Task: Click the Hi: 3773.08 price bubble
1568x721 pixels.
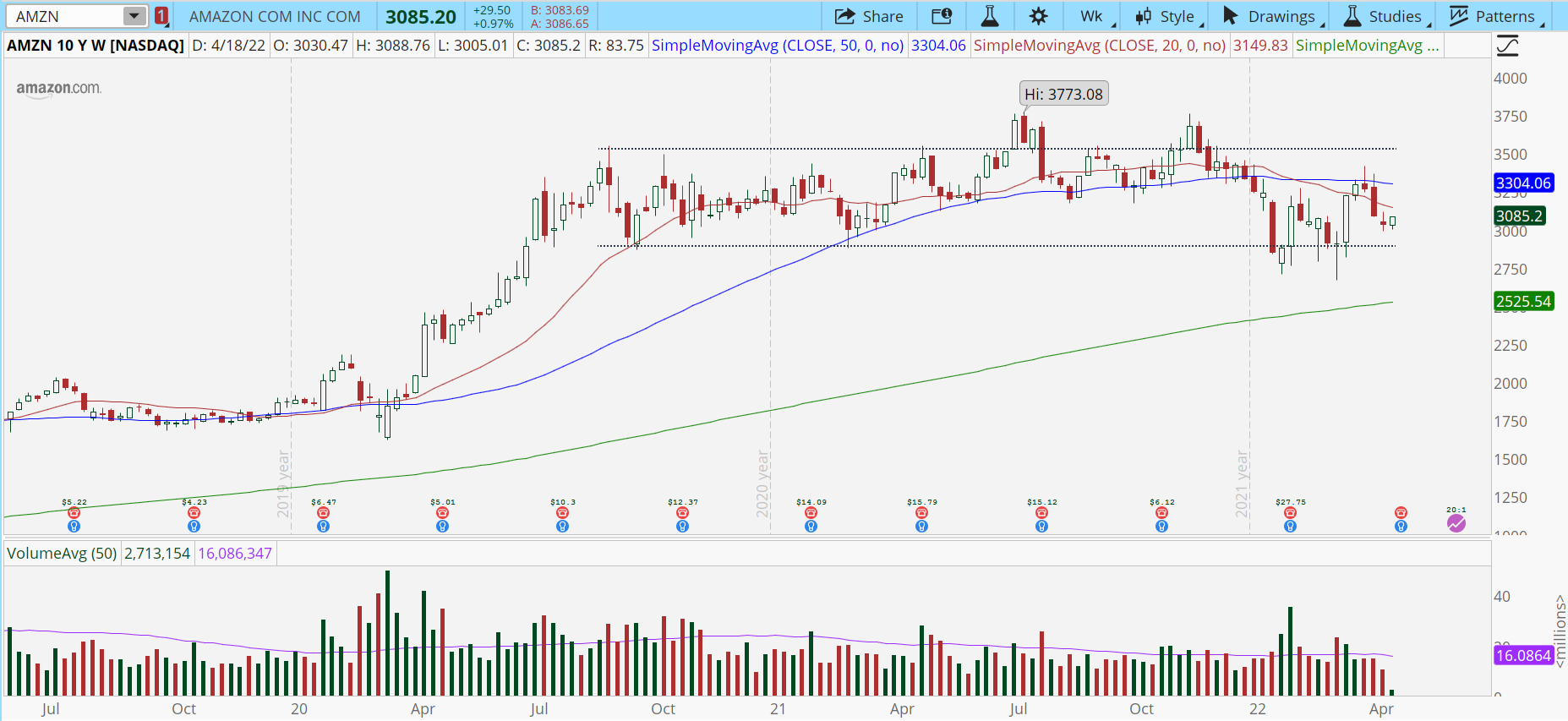Action: coord(1063,94)
